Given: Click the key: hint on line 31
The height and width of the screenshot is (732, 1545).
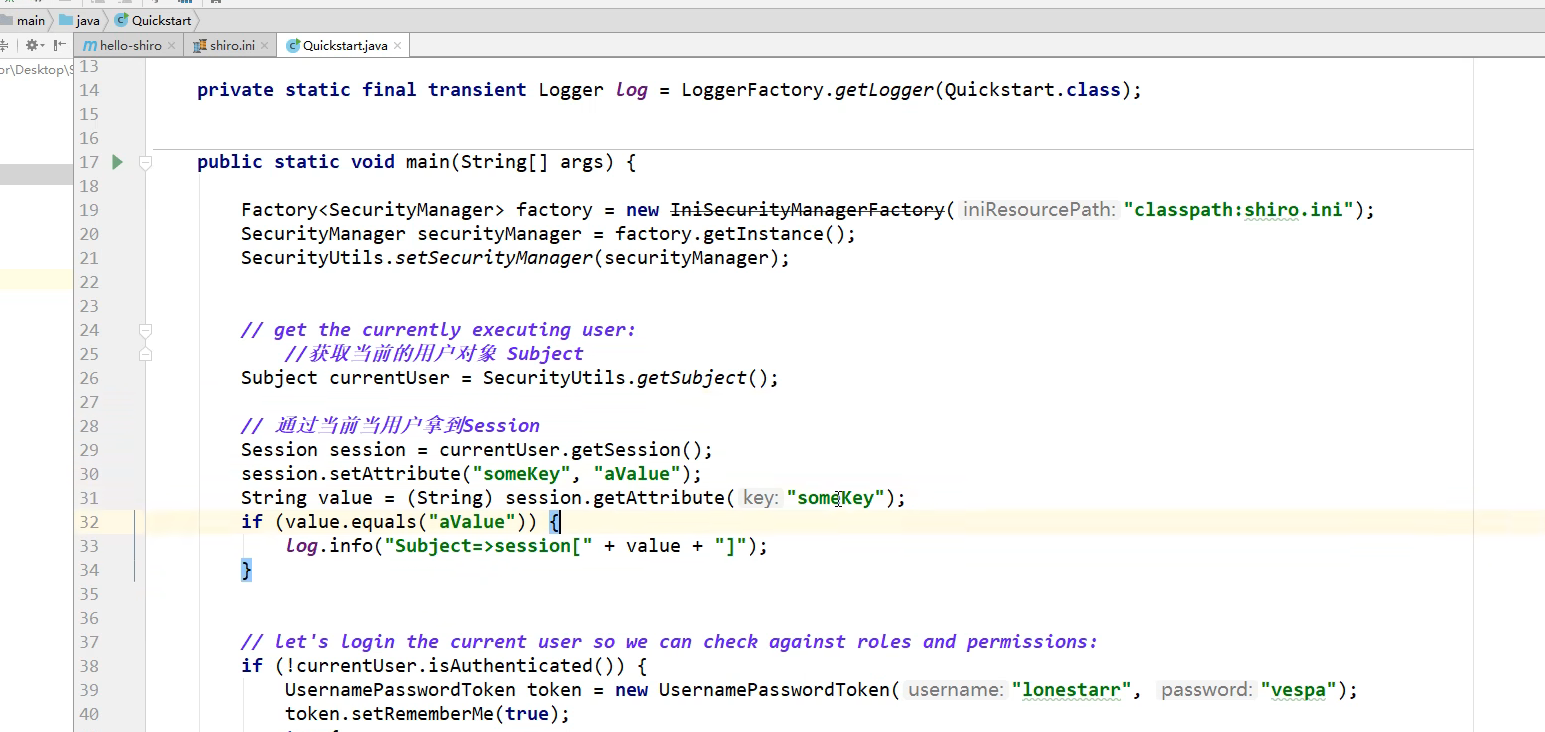Looking at the screenshot, I should pyautogui.click(x=760, y=498).
